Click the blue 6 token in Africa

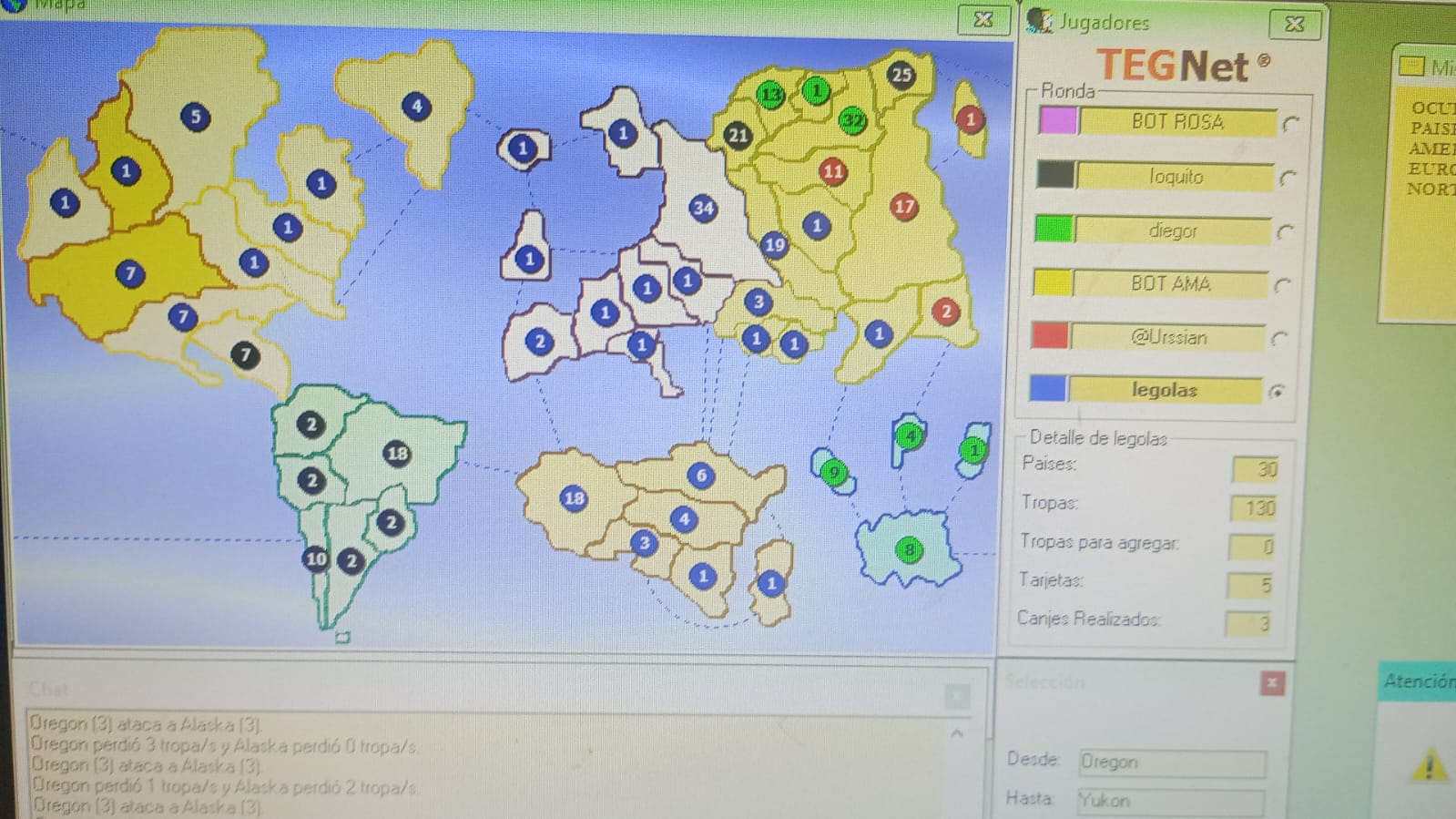(x=700, y=475)
